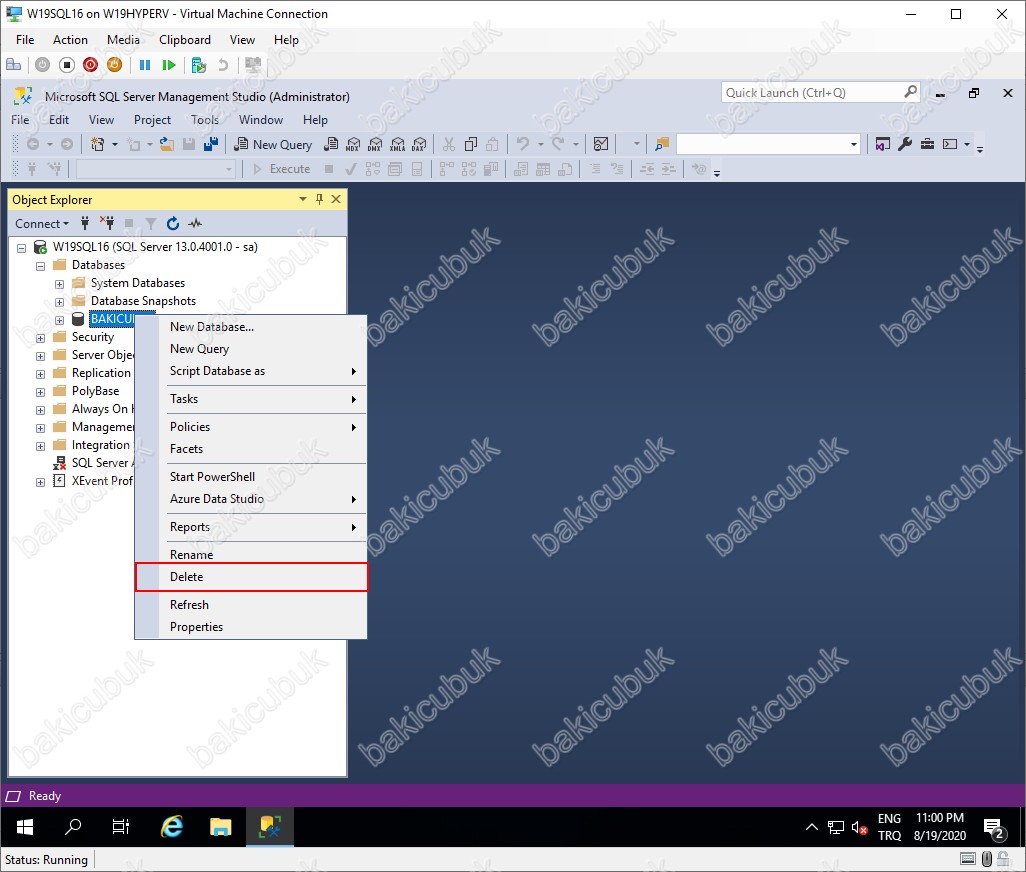Click the Connect plug icon in Object Explorer
The width and height of the screenshot is (1026, 872).
pos(85,224)
